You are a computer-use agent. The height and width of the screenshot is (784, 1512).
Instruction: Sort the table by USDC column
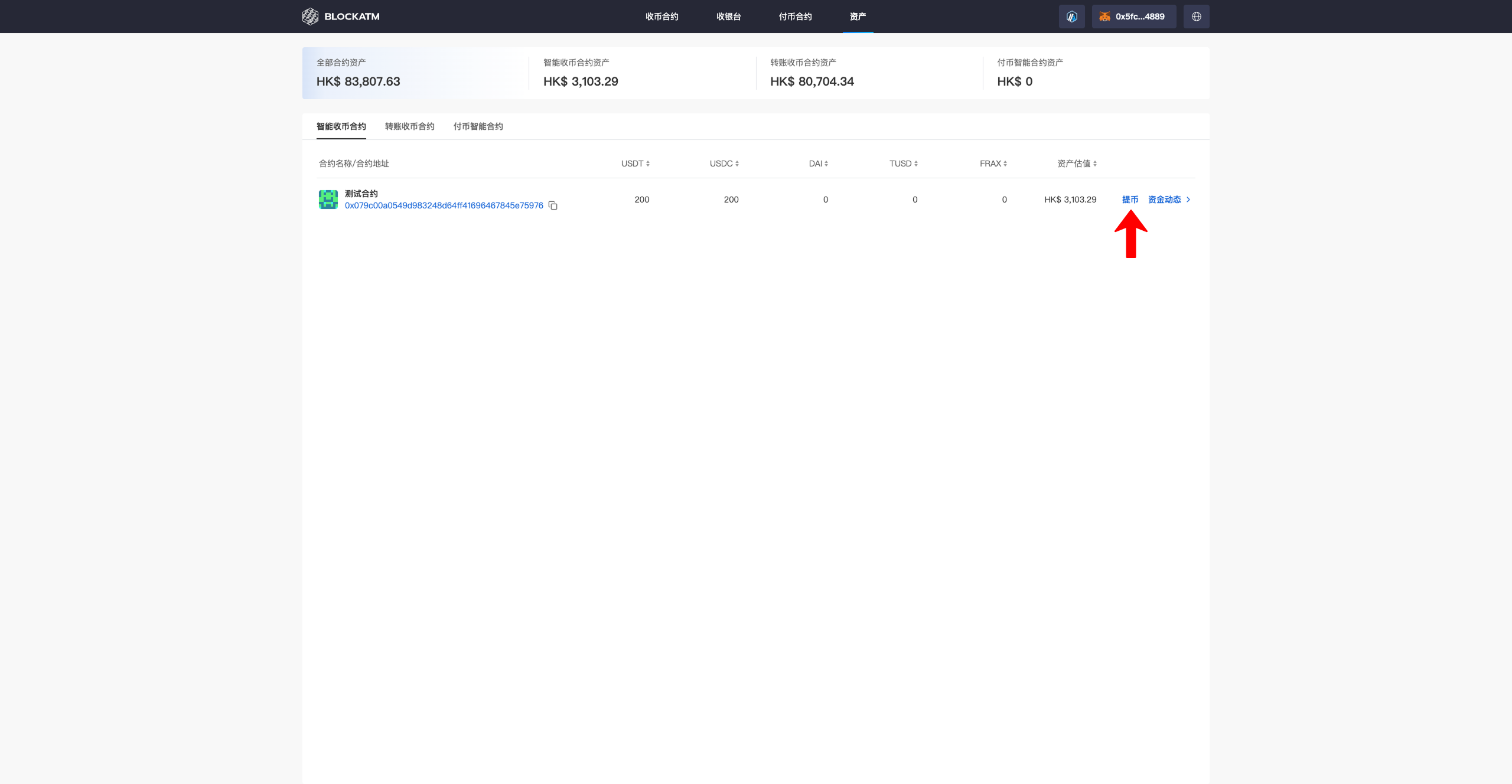tap(724, 164)
